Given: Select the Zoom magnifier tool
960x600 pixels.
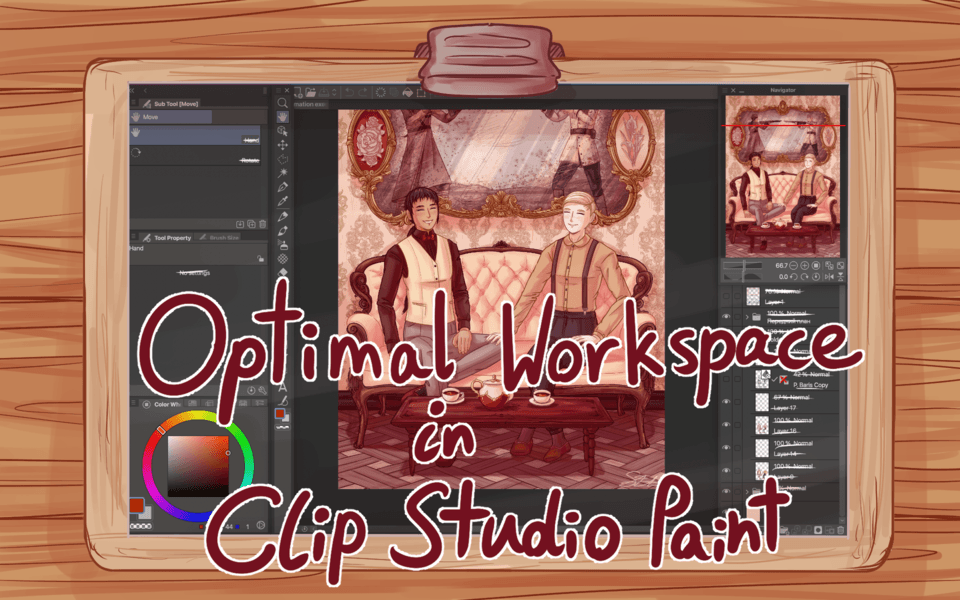Looking at the screenshot, I should point(283,103).
